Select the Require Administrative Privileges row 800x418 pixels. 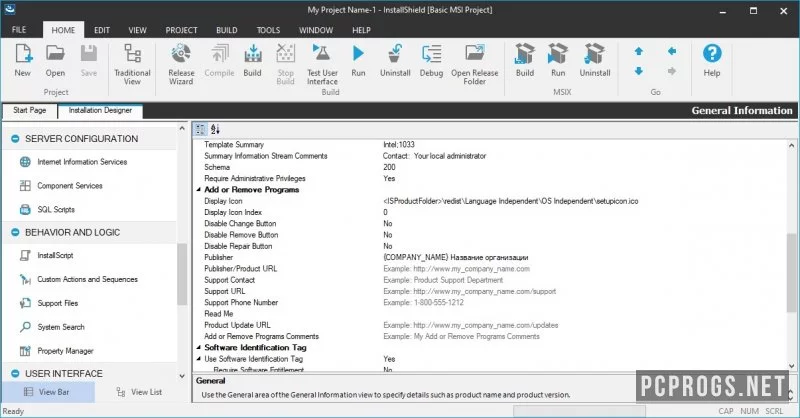coord(490,179)
